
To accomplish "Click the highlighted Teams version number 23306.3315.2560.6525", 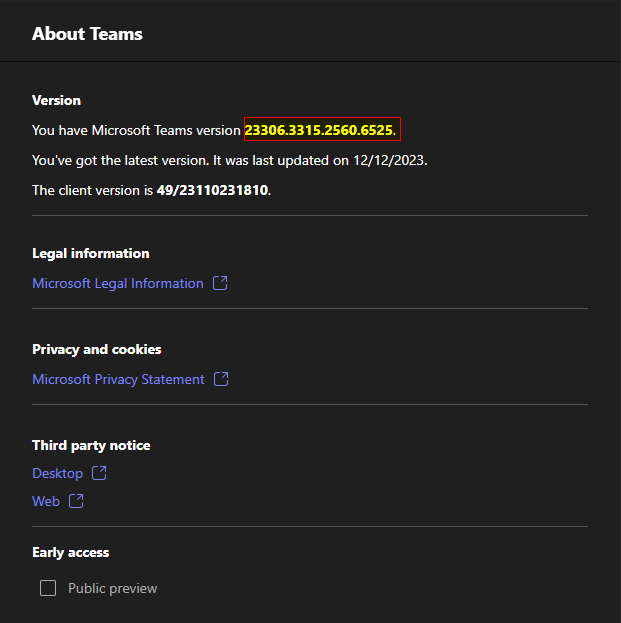I will [320, 130].
